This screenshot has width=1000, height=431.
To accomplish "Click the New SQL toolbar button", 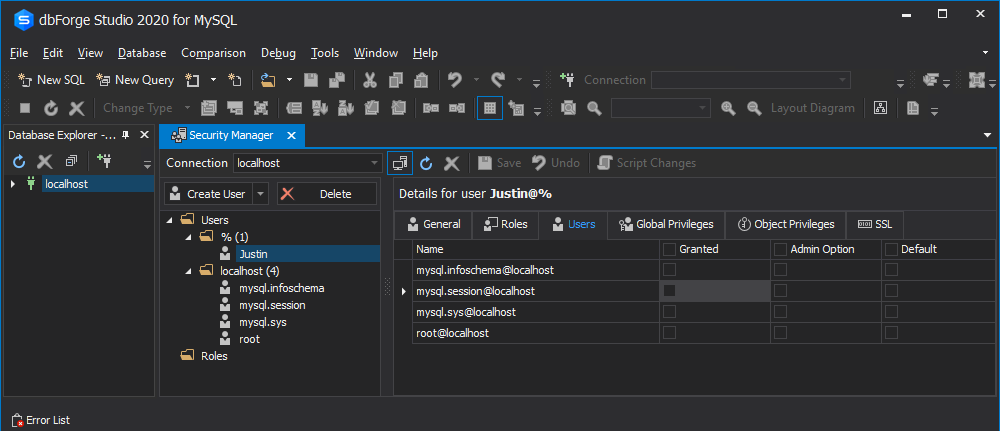I will pyautogui.click(x=51, y=80).
